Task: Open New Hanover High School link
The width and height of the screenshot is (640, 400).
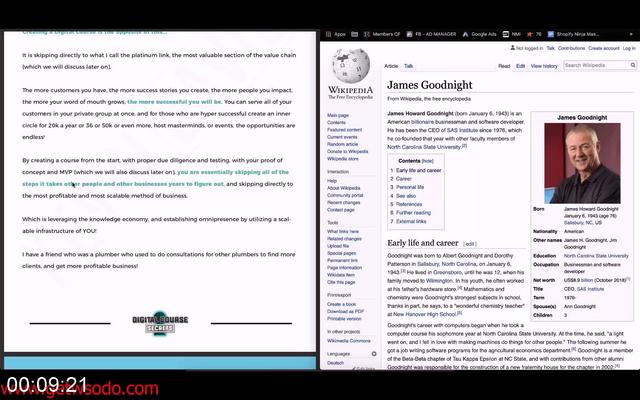Action: tap(424, 314)
